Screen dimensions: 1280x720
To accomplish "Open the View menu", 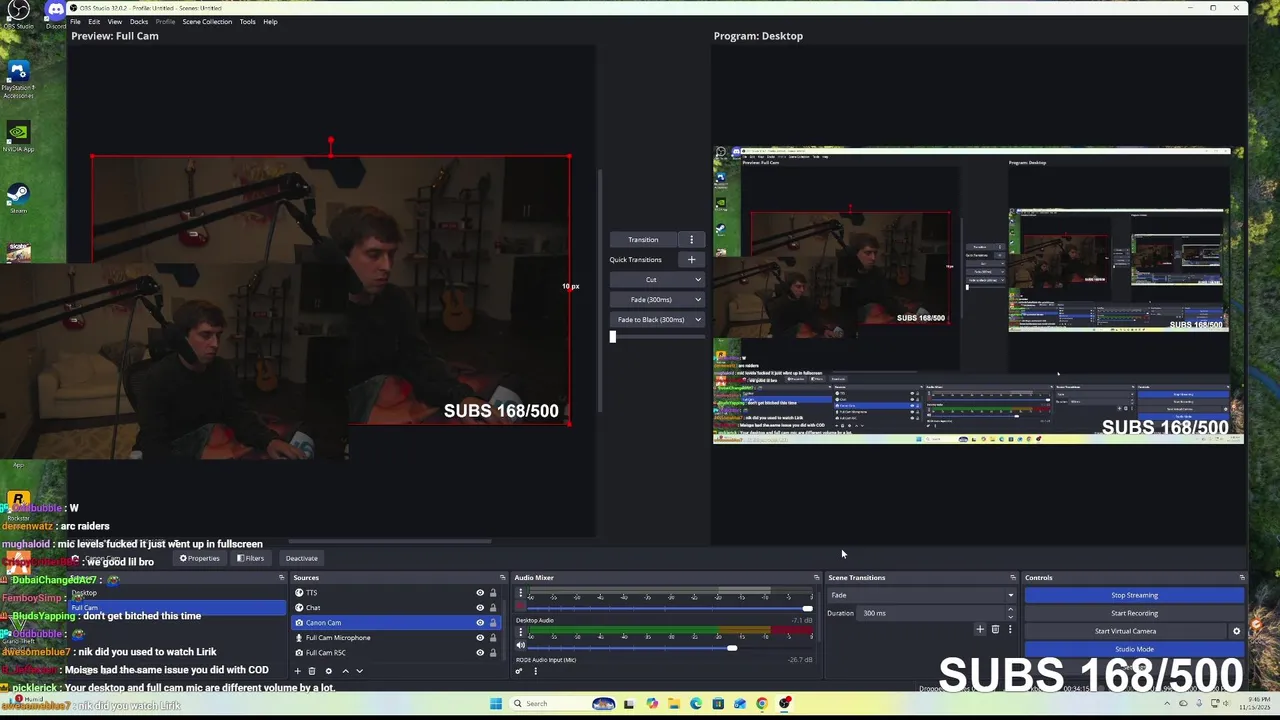I will tap(115, 21).
